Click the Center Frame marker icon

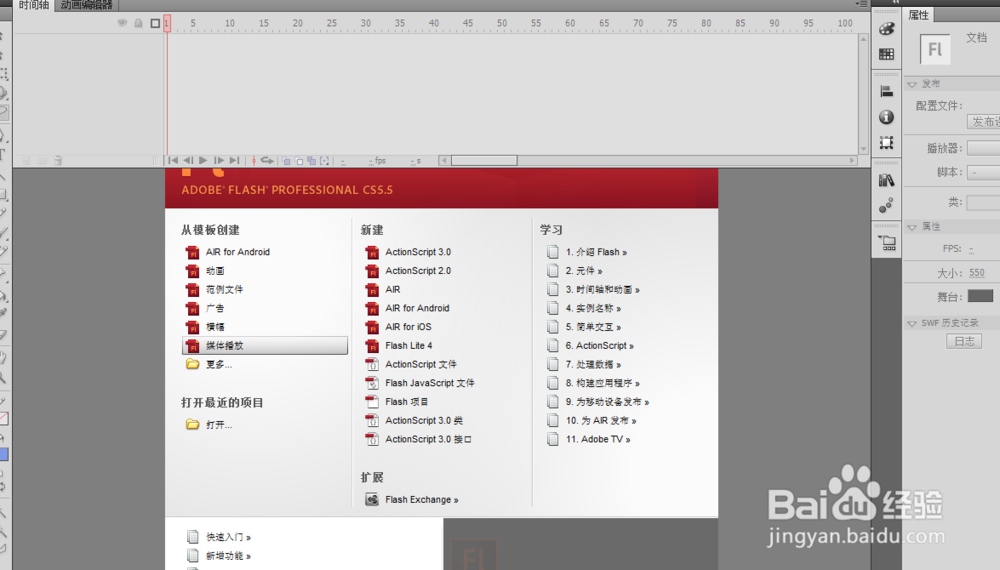click(254, 161)
